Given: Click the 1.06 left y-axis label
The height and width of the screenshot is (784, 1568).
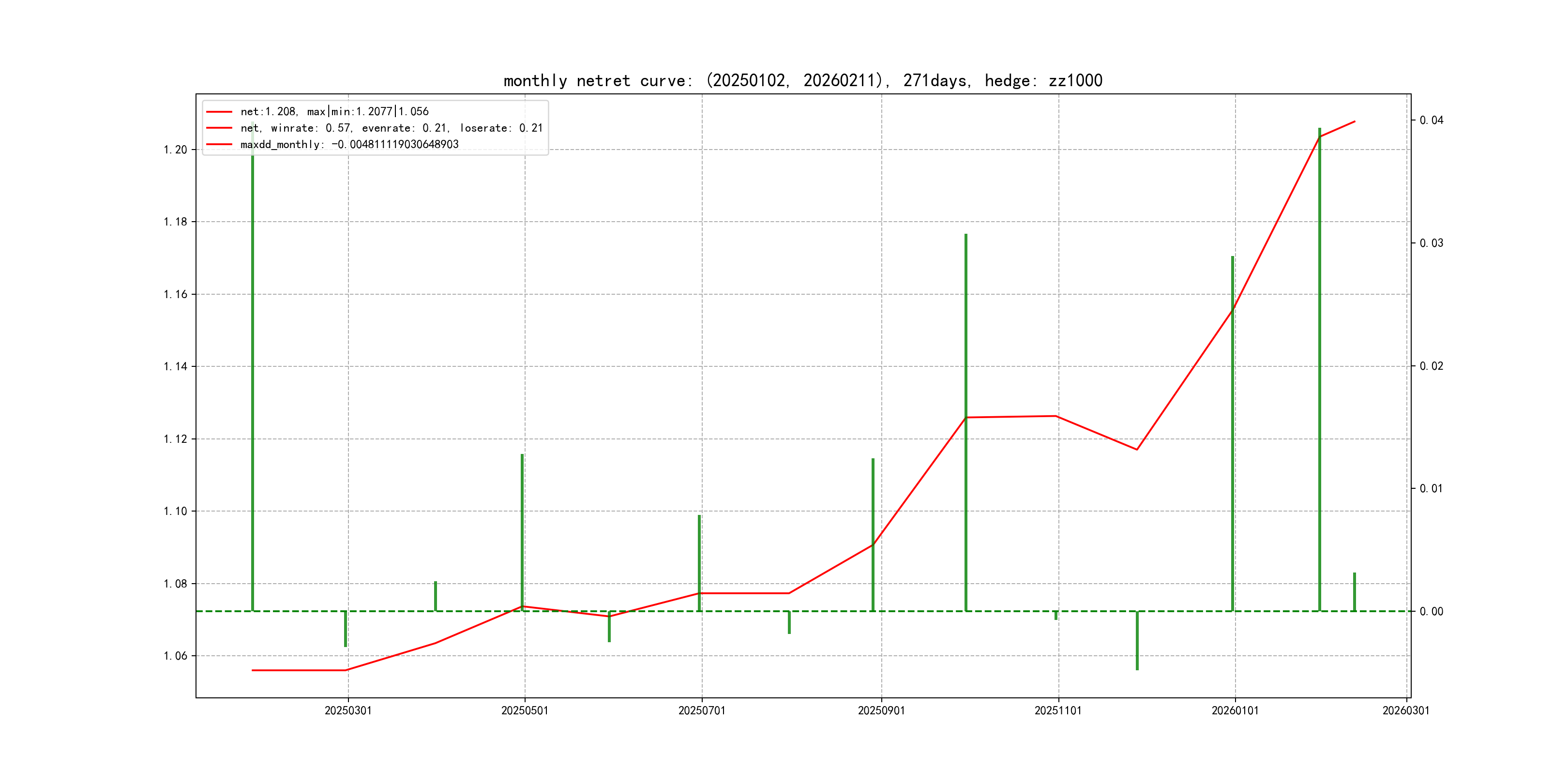Looking at the screenshot, I should pos(175,656).
